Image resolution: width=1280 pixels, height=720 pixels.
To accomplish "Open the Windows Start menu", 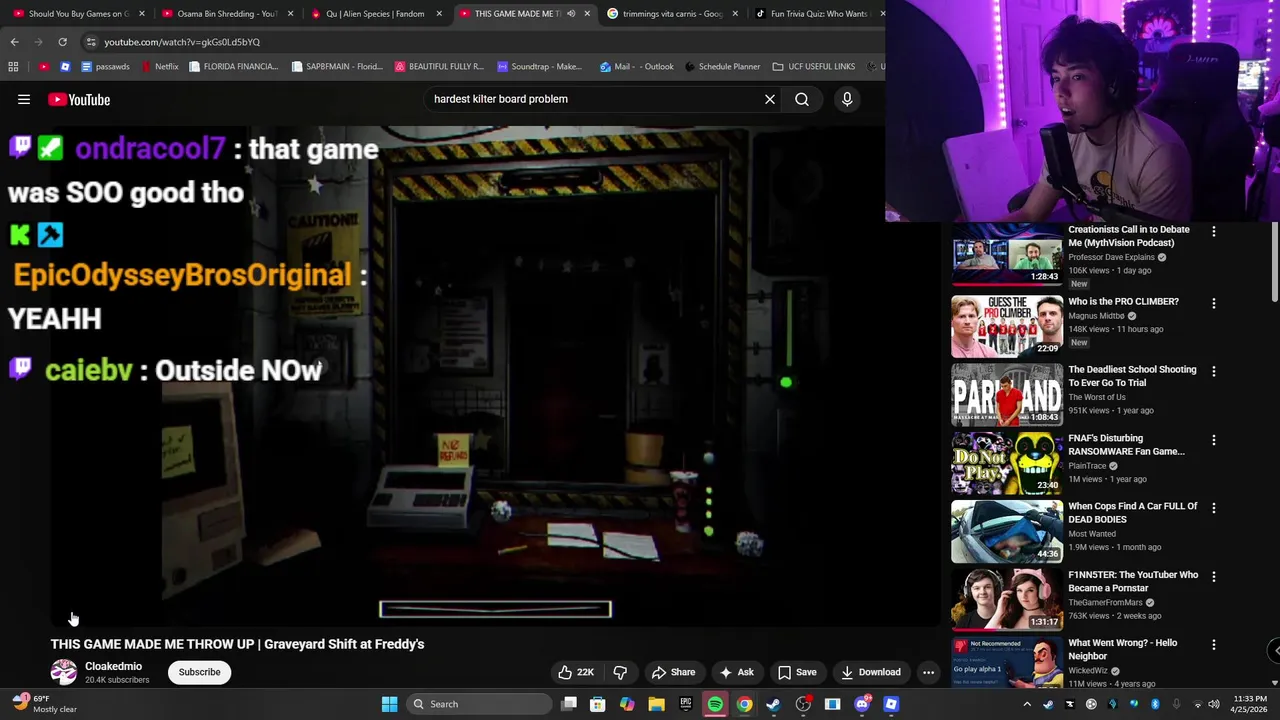I will point(389,704).
